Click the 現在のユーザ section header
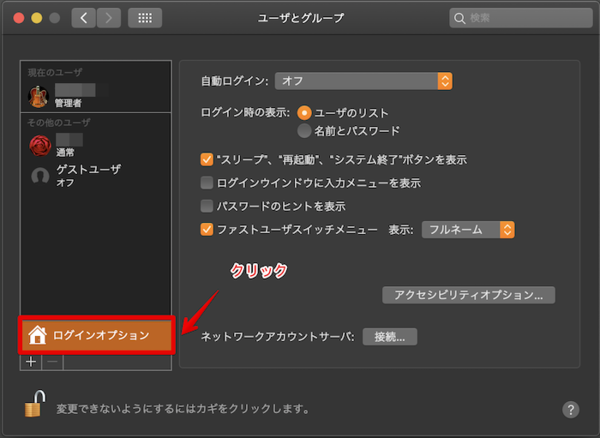 [55, 72]
